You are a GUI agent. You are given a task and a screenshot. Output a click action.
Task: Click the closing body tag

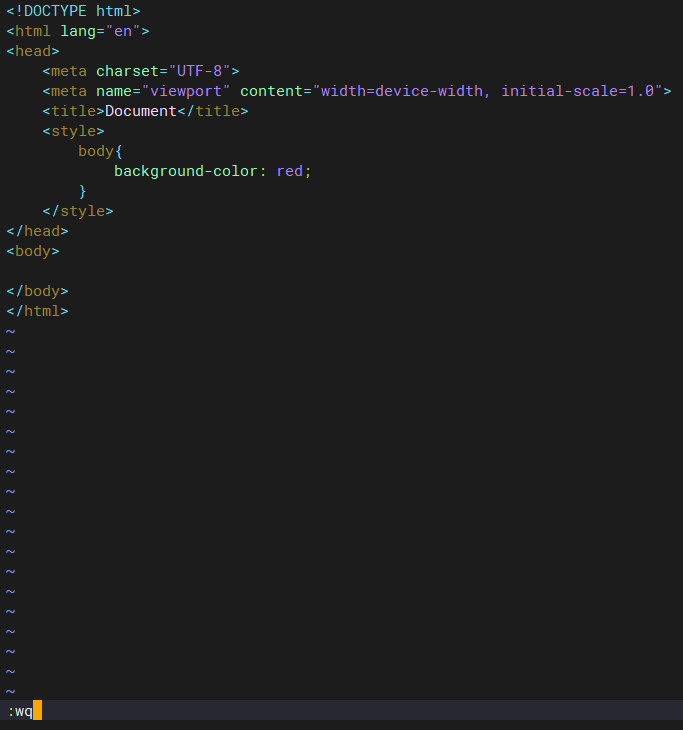click(37, 291)
